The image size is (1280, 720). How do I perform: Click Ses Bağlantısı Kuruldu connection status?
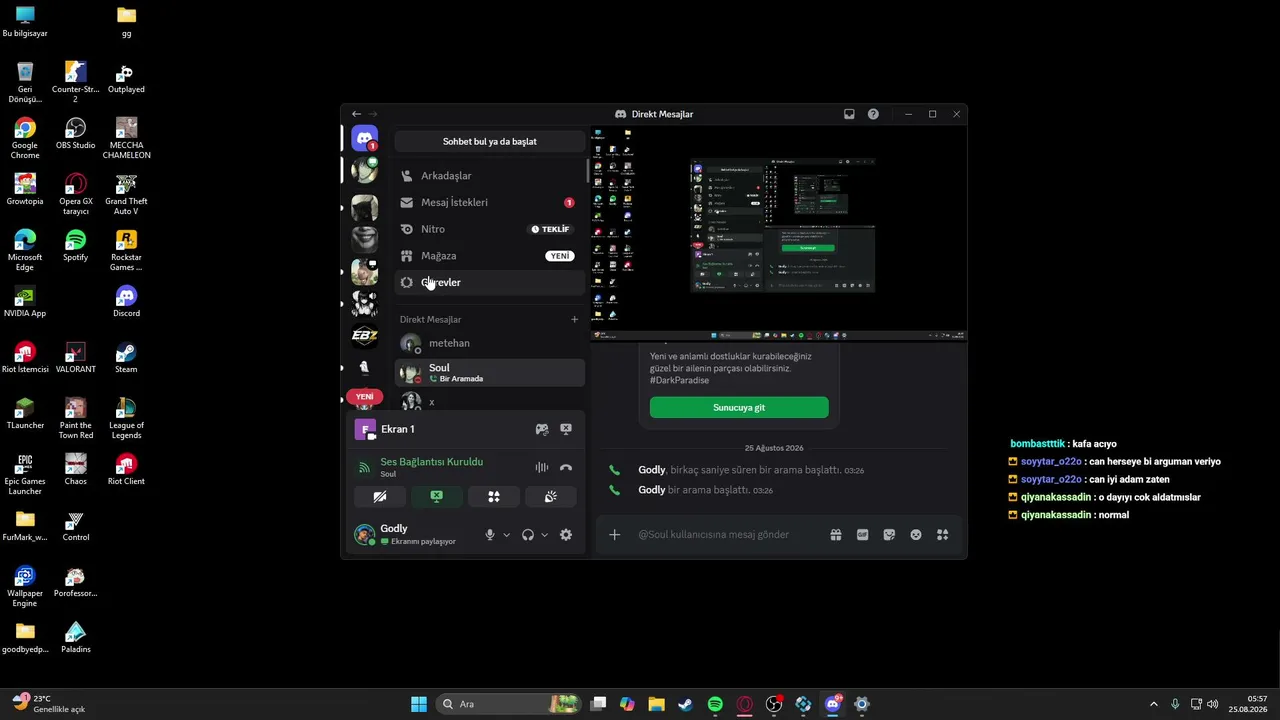[x=431, y=462]
